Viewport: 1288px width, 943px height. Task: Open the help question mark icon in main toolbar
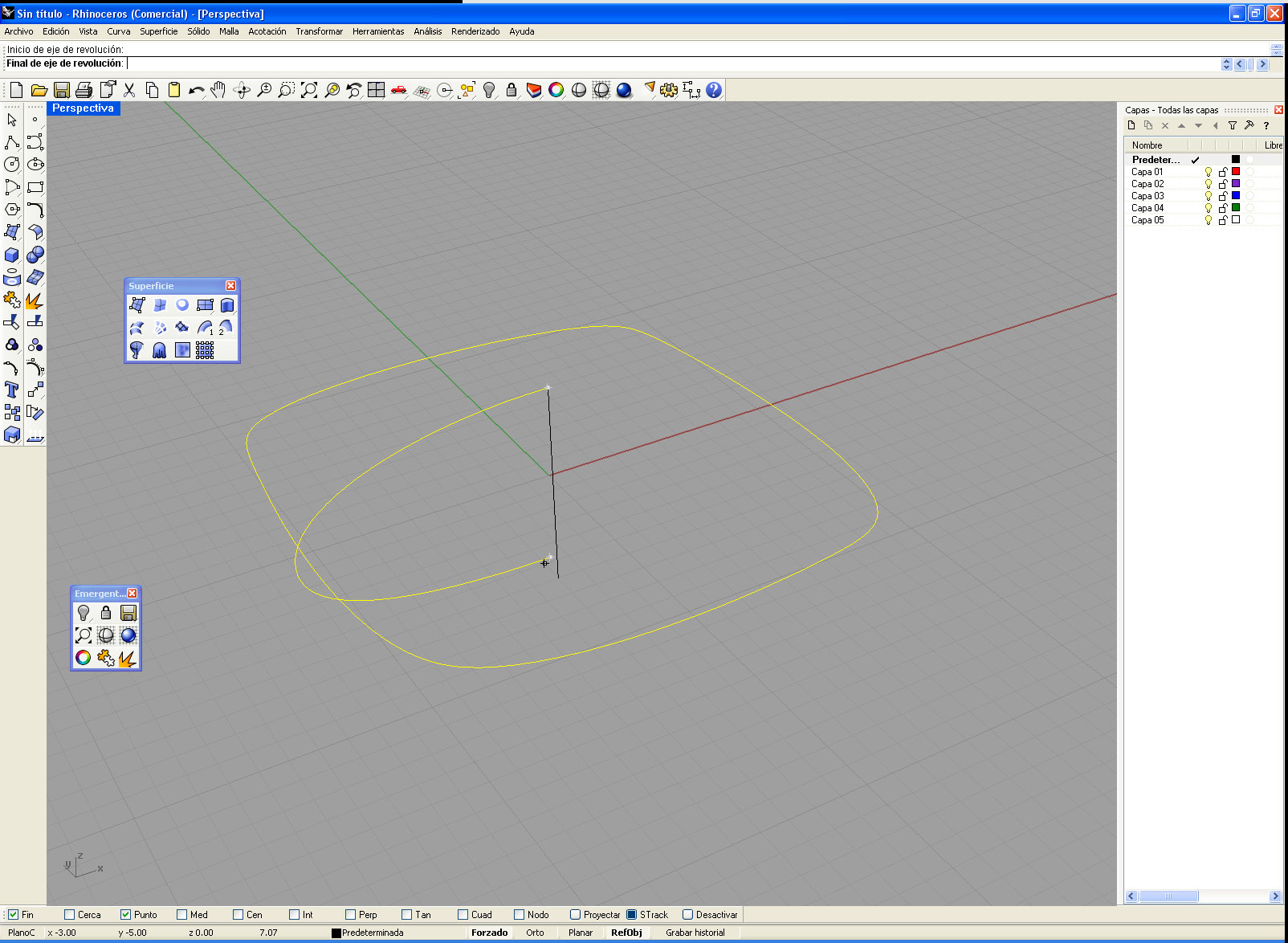tap(714, 90)
